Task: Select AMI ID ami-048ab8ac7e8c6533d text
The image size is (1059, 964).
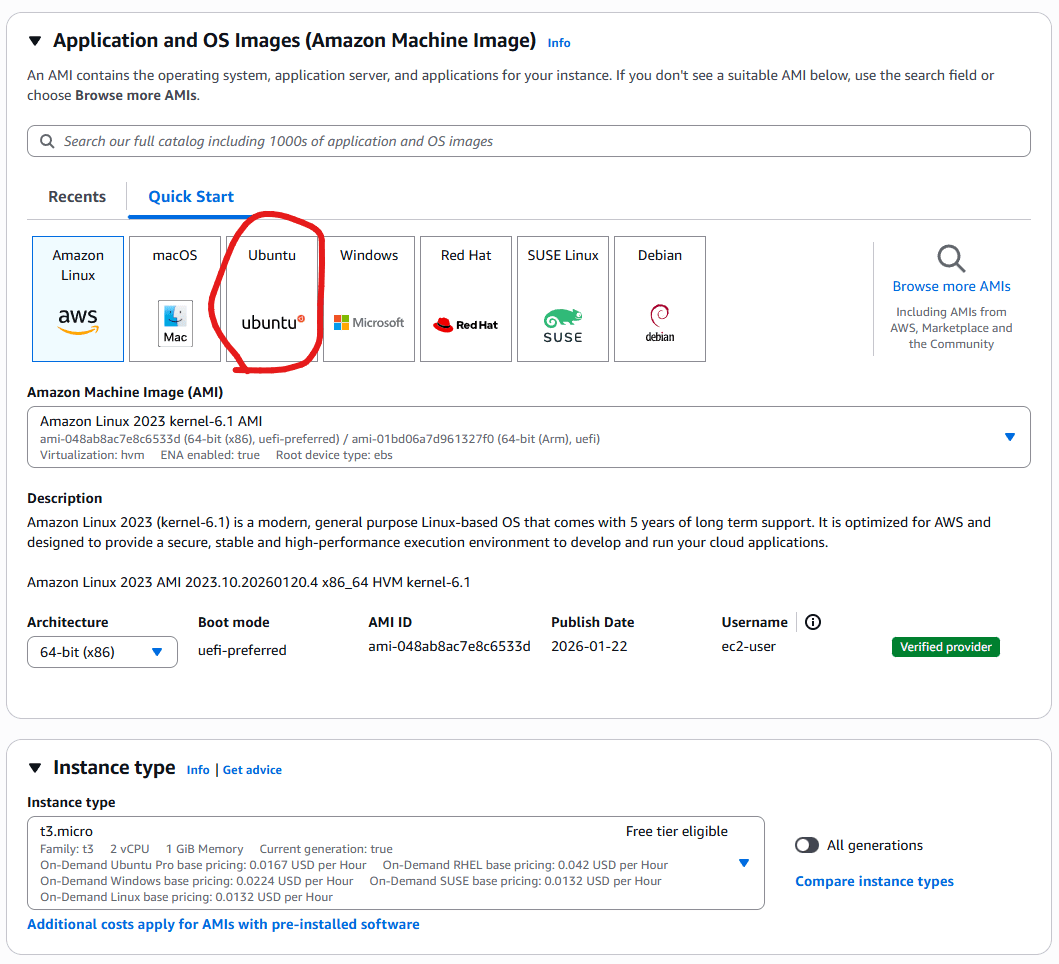Action: (449, 646)
